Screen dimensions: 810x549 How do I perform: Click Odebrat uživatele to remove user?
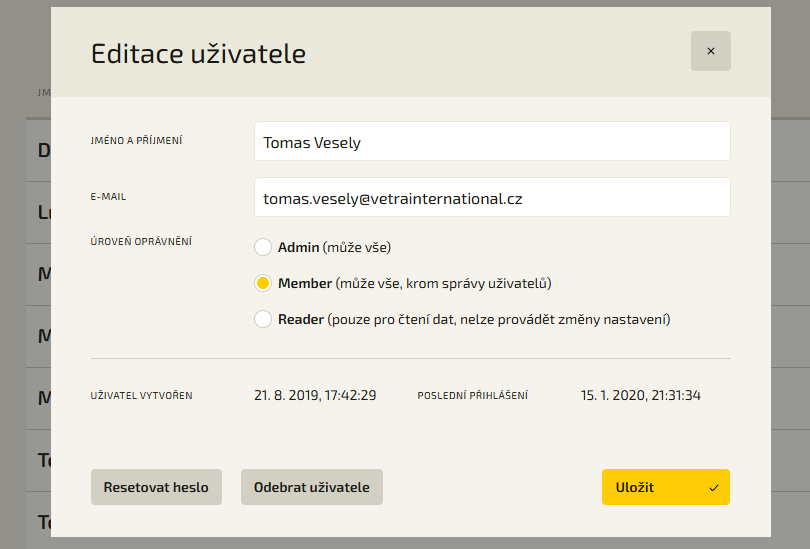[311, 487]
